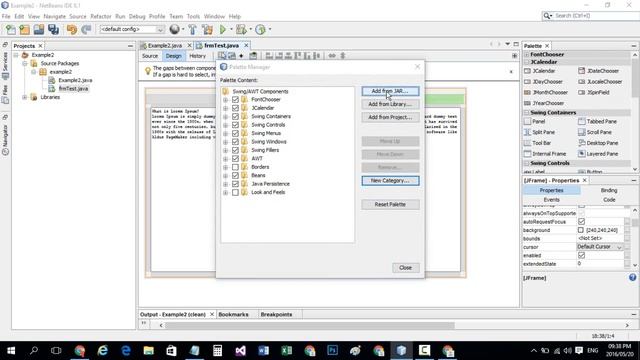This screenshot has width=640, height=360.
Task: Open the Refactor menu
Action: click(x=101, y=16)
